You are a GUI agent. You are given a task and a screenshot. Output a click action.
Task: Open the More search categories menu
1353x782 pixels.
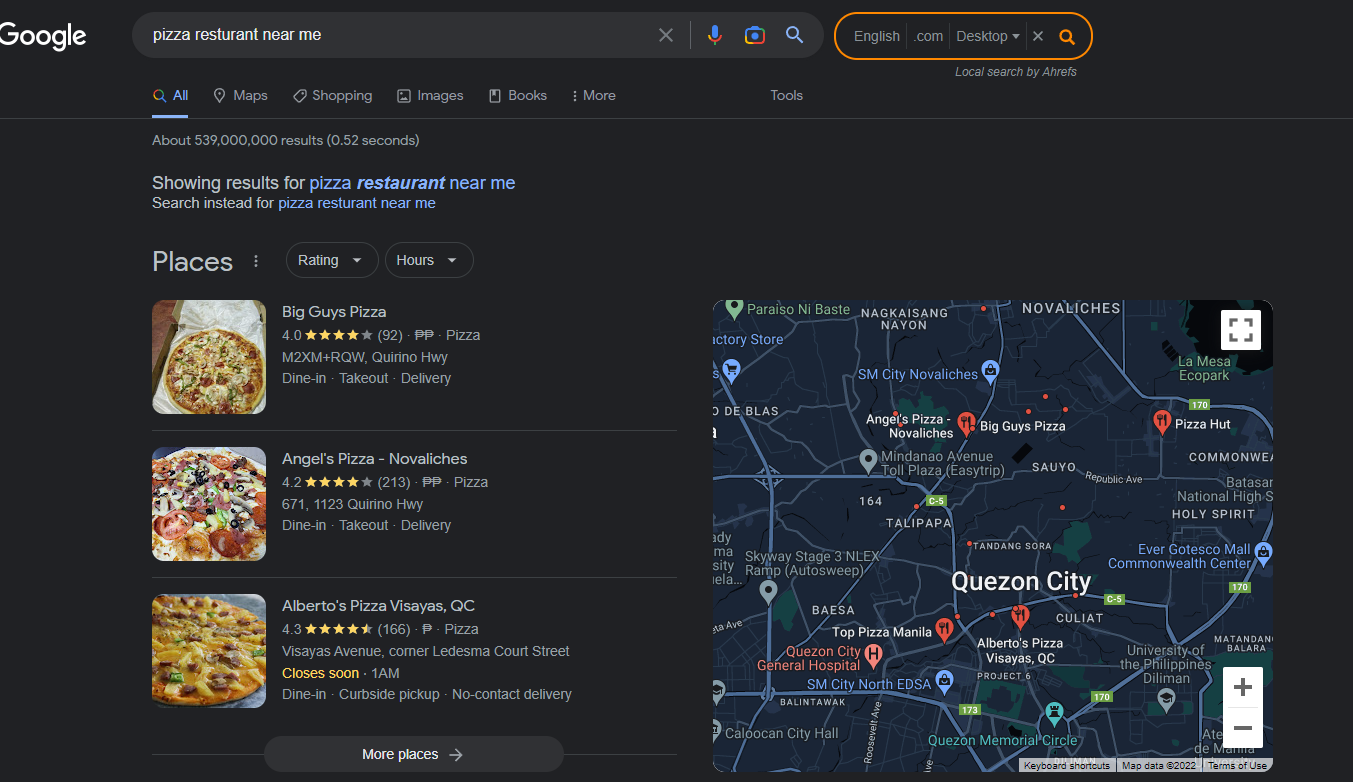593,95
